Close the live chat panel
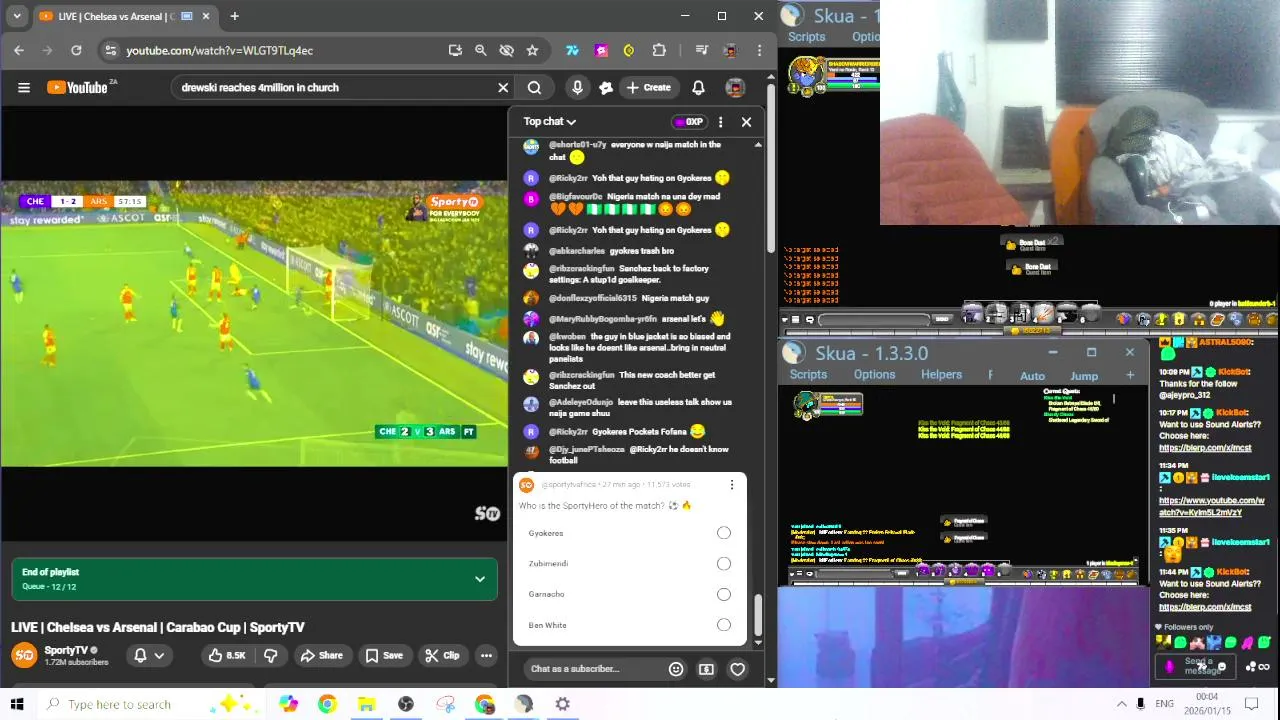Image resolution: width=1280 pixels, height=720 pixels. coord(746,122)
